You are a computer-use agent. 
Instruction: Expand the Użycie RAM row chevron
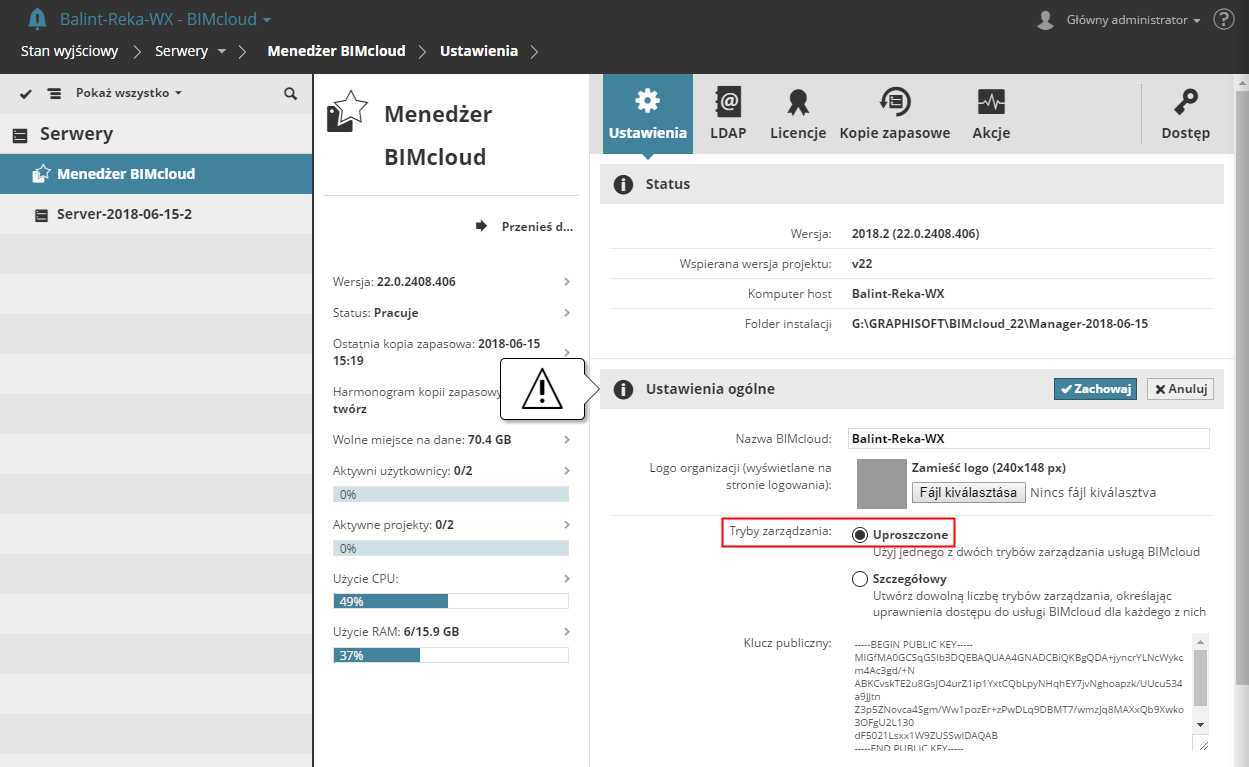(567, 632)
